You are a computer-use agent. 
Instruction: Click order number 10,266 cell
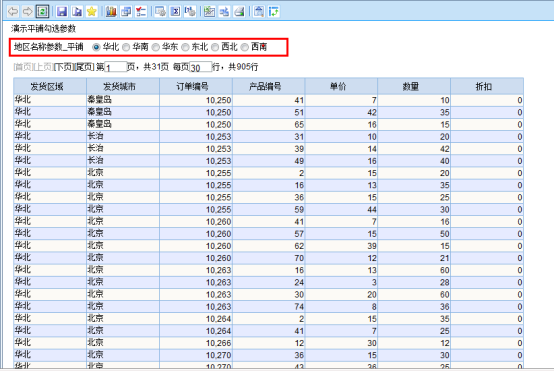click(196, 343)
